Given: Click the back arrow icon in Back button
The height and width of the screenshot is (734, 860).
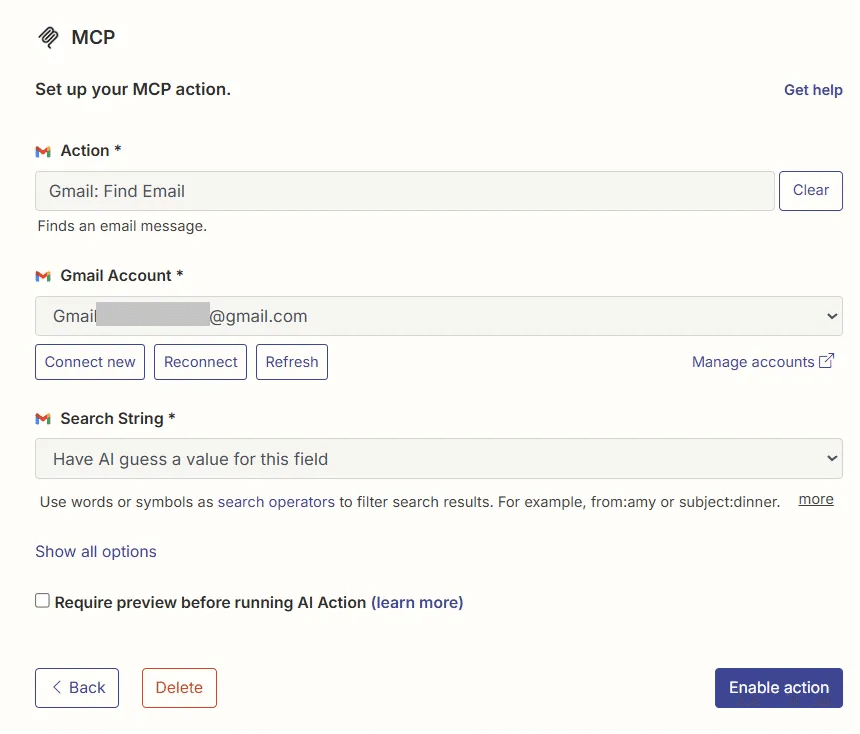Looking at the screenshot, I should tap(57, 688).
